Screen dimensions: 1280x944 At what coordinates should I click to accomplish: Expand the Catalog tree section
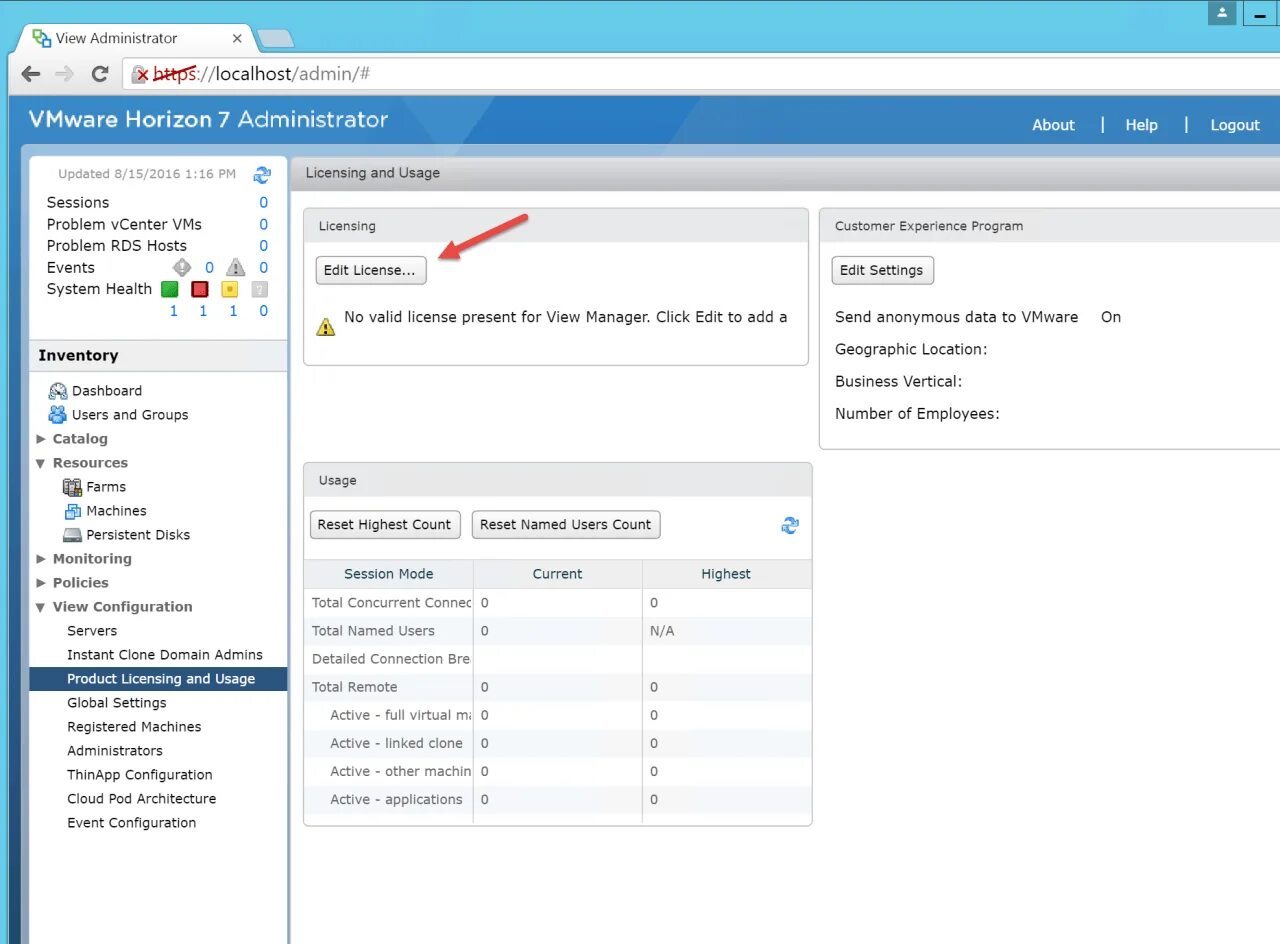click(41, 439)
